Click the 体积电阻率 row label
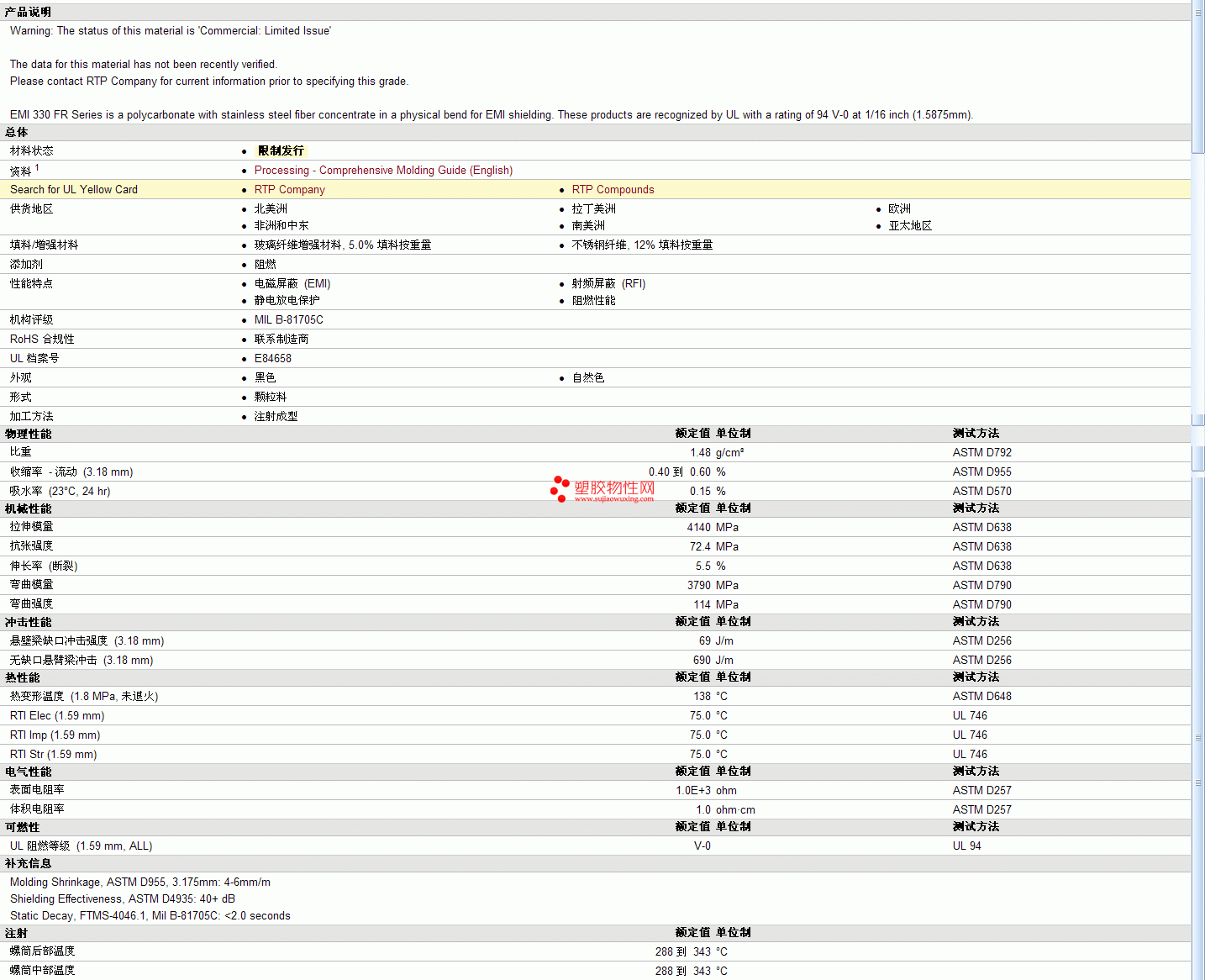 (37, 809)
